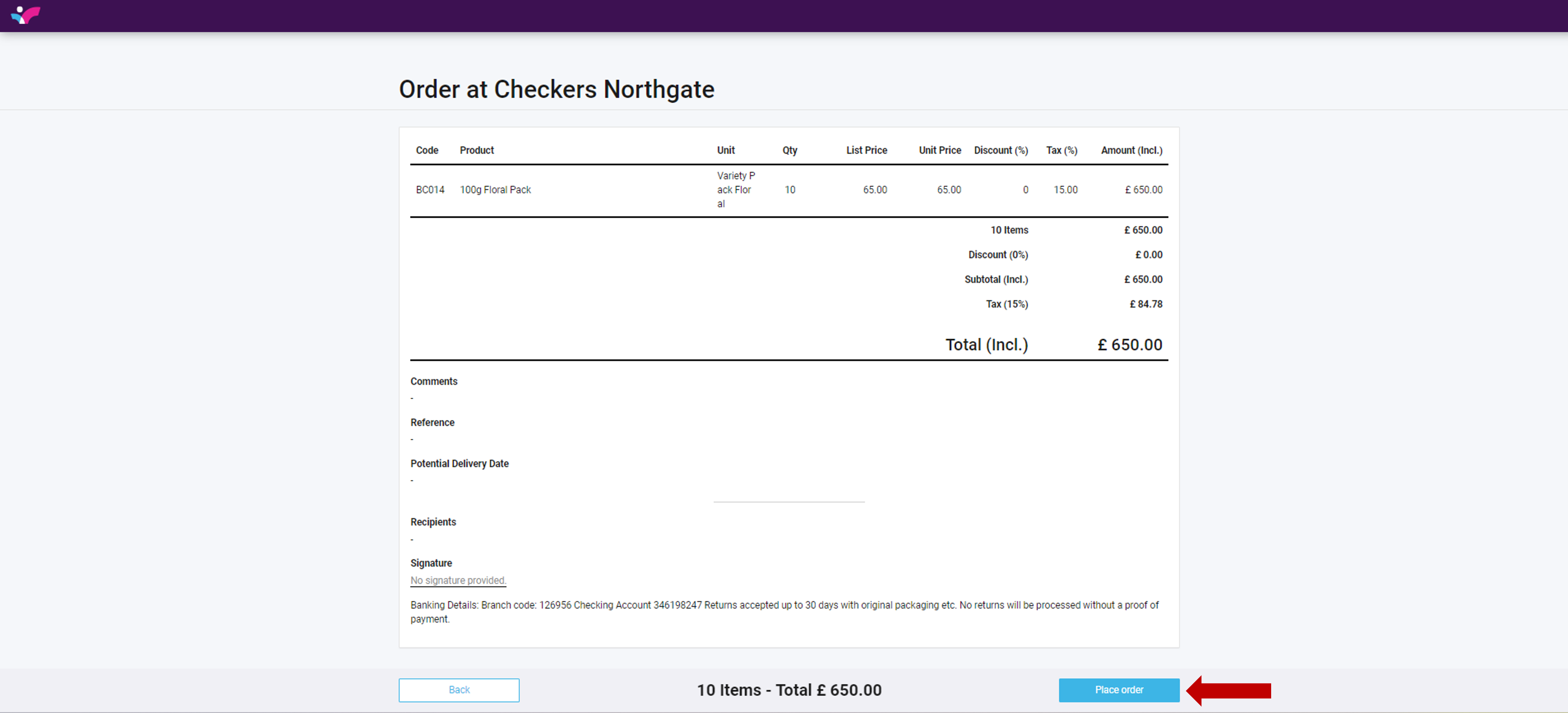This screenshot has width=1568, height=713.
Task: Select product code BC014
Action: click(x=430, y=189)
